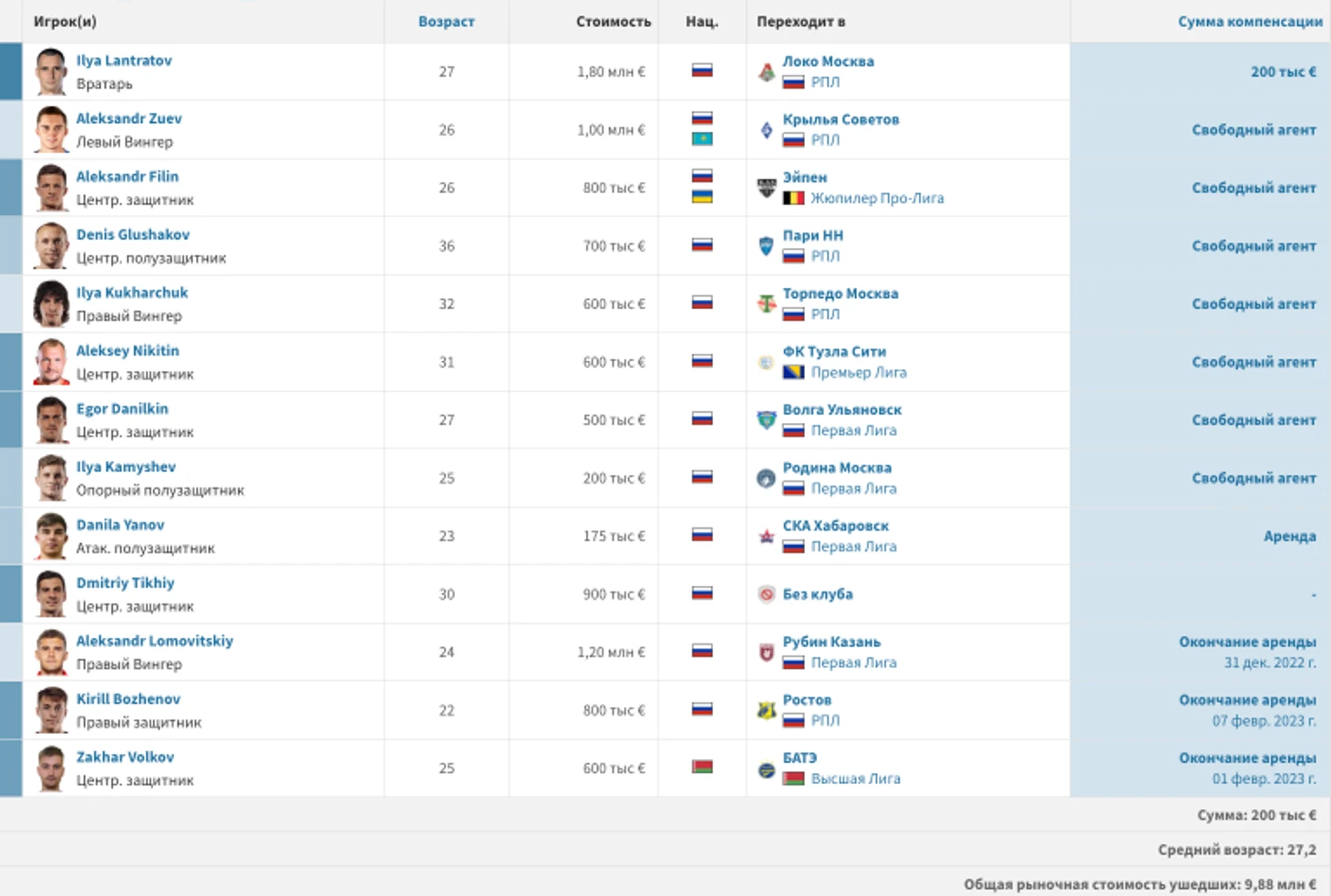Click the Нац. column header
The height and width of the screenshot is (896, 1331).
(x=702, y=22)
